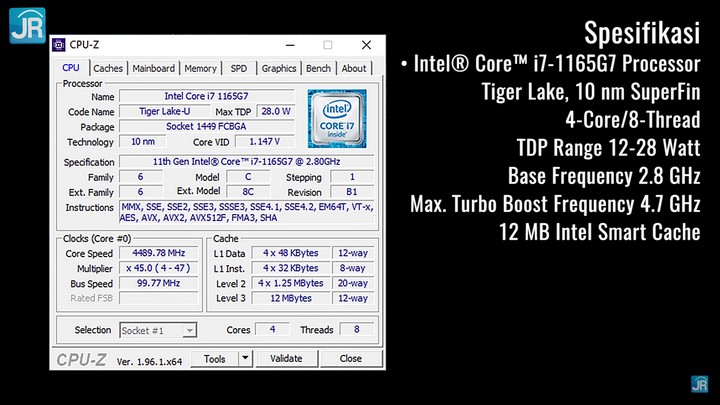Screen dimensions: 720x405
Task: Open the SPD tab
Action: [239, 68]
